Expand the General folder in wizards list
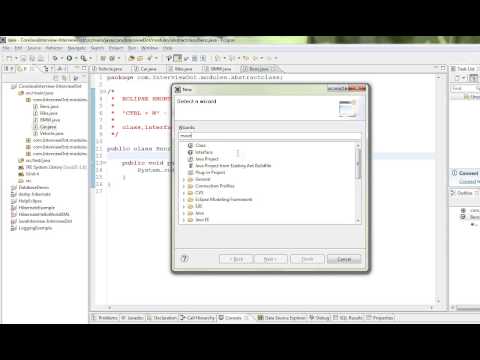This screenshot has width=480, height=360. 184,179
